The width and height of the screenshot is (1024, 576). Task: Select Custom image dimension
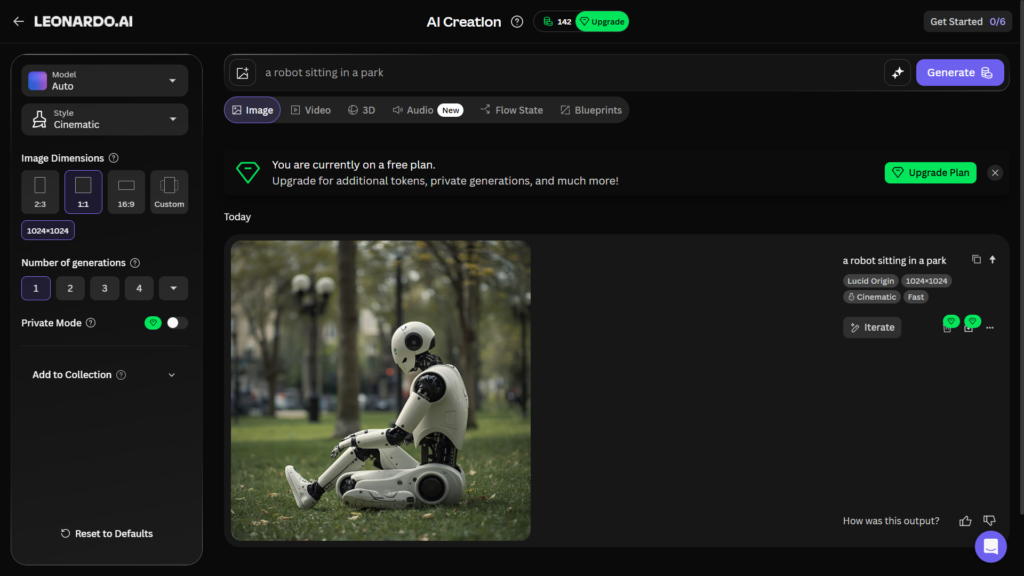pos(169,192)
